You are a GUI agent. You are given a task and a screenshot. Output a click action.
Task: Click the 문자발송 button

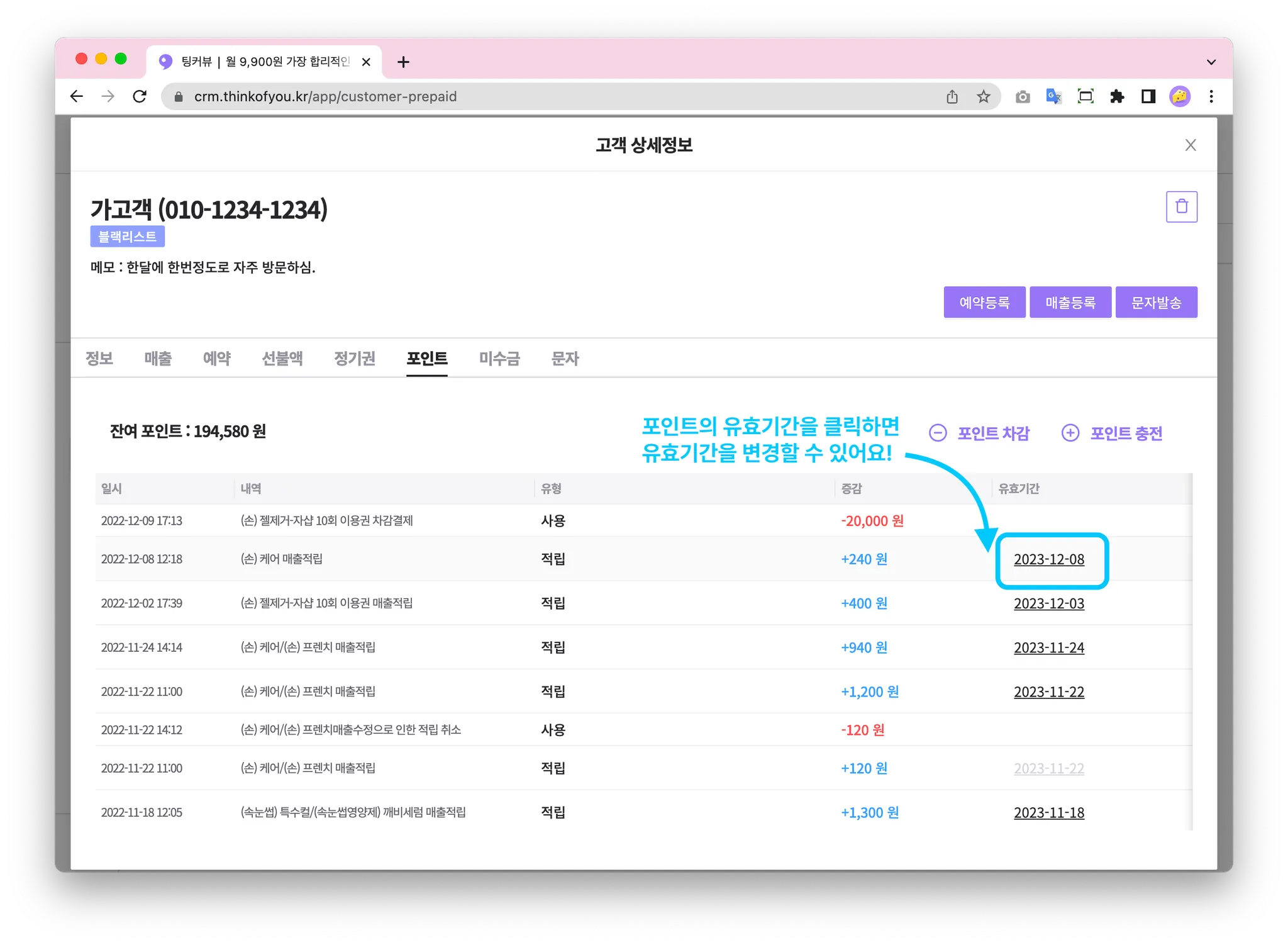tap(1156, 303)
